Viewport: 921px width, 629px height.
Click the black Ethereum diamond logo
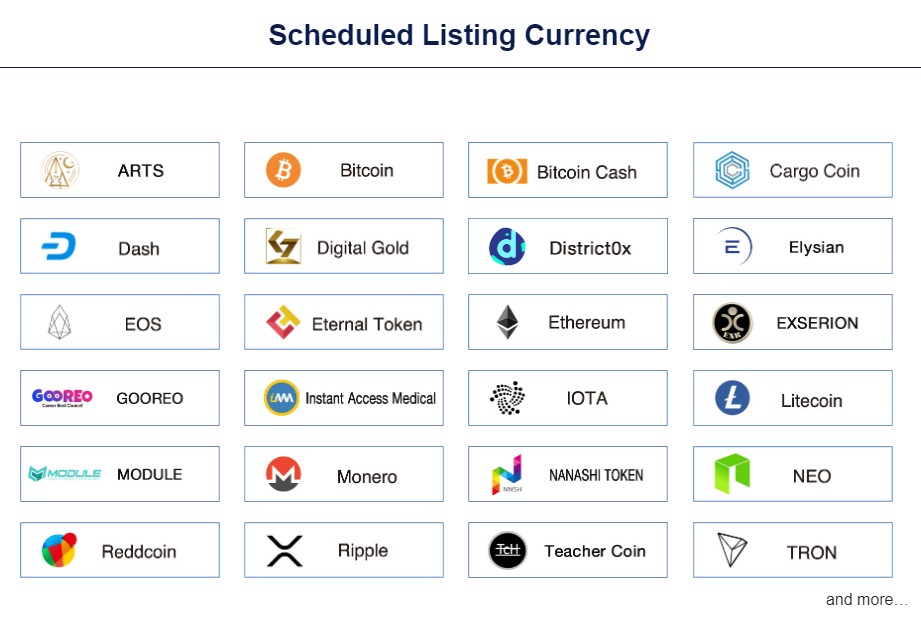[507, 322]
